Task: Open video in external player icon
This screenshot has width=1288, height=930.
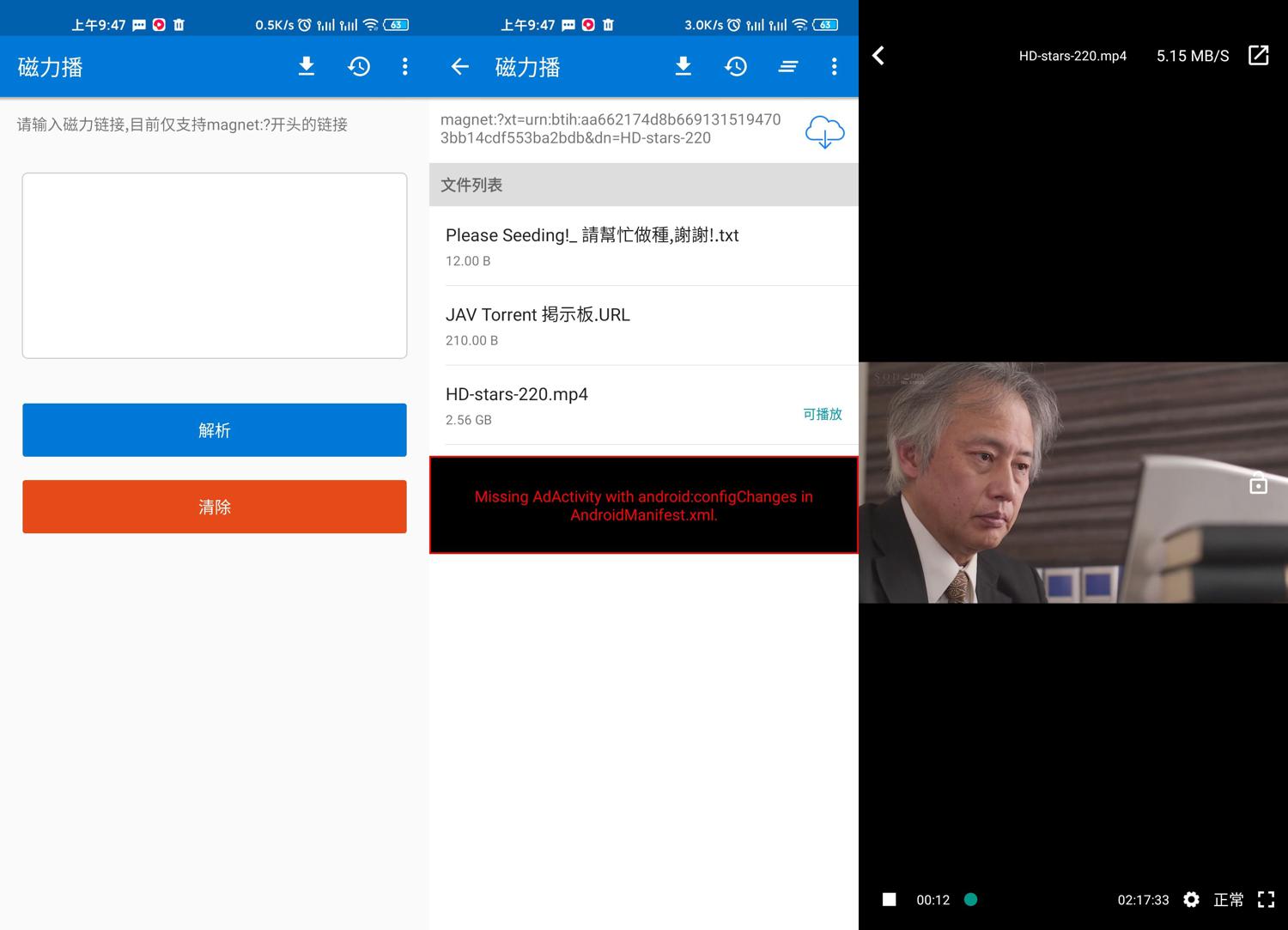Action: tap(1258, 56)
